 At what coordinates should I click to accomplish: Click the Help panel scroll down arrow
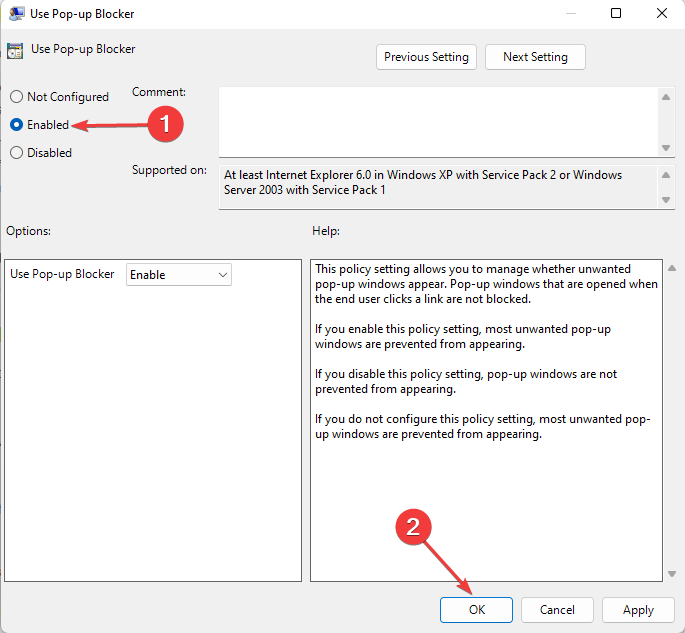coord(672,574)
